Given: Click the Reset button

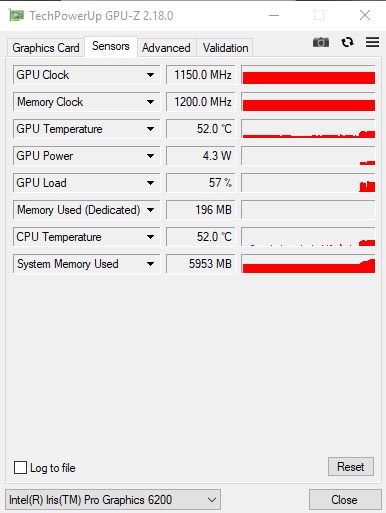Looking at the screenshot, I should click(351, 467).
